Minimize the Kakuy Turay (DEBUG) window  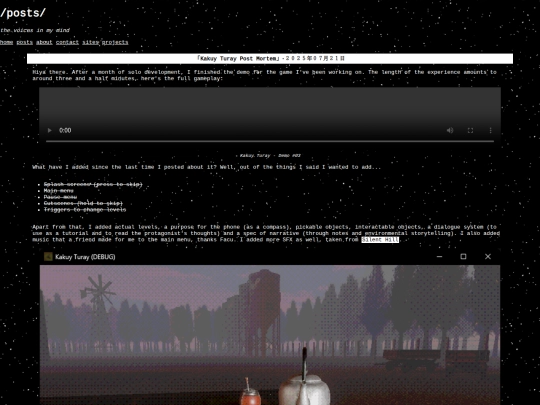(439, 257)
